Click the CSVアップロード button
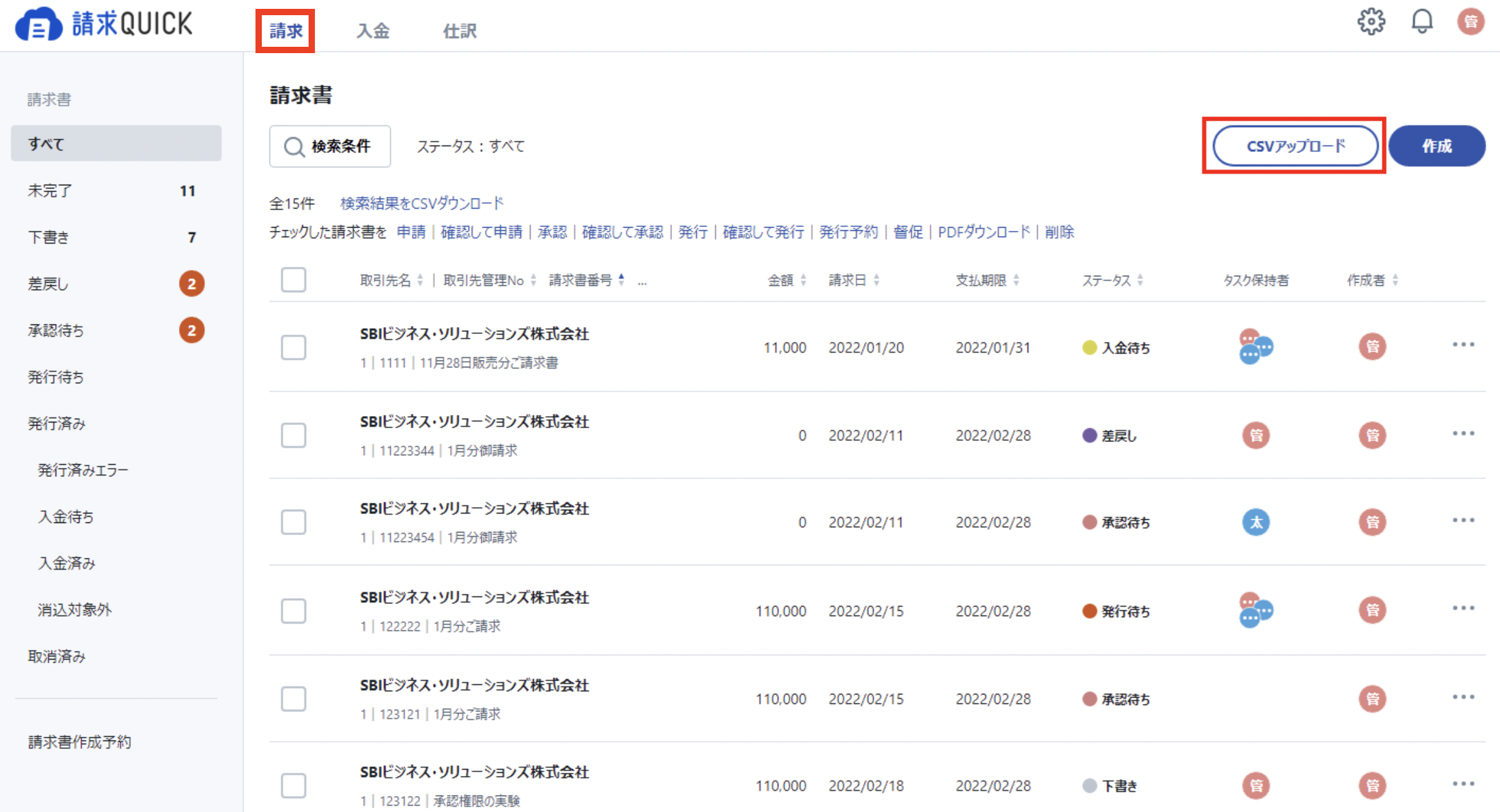 click(x=1295, y=145)
